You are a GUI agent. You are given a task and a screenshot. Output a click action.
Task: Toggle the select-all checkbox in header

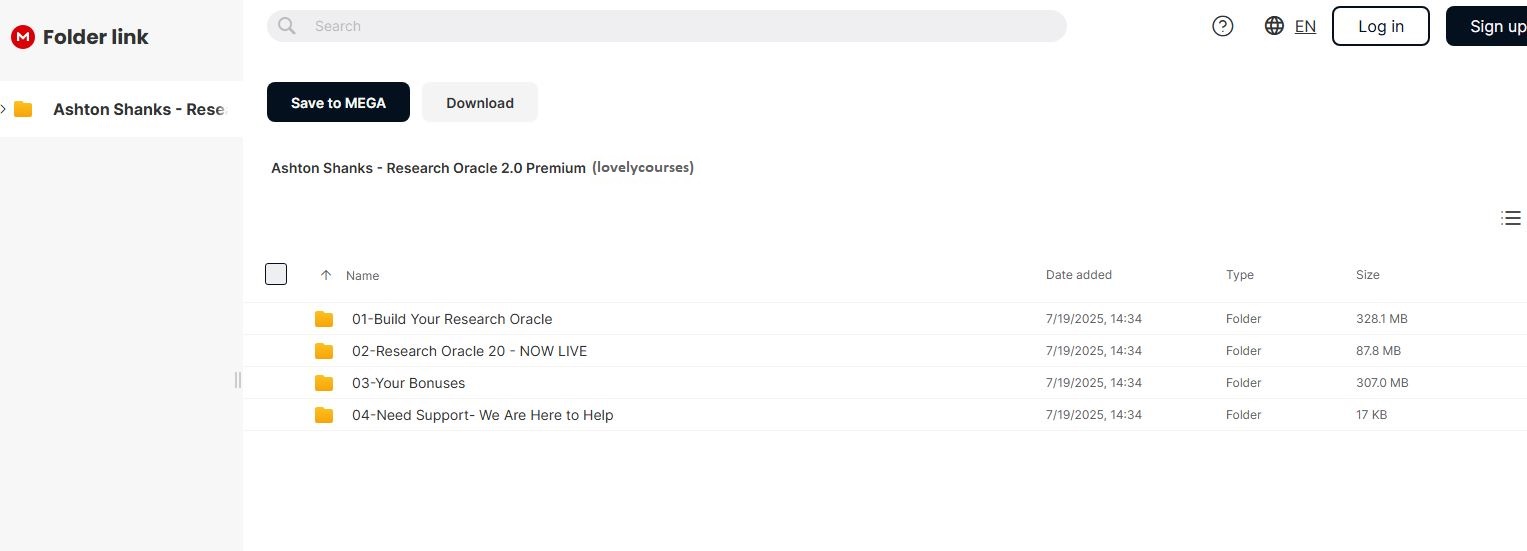(x=276, y=274)
